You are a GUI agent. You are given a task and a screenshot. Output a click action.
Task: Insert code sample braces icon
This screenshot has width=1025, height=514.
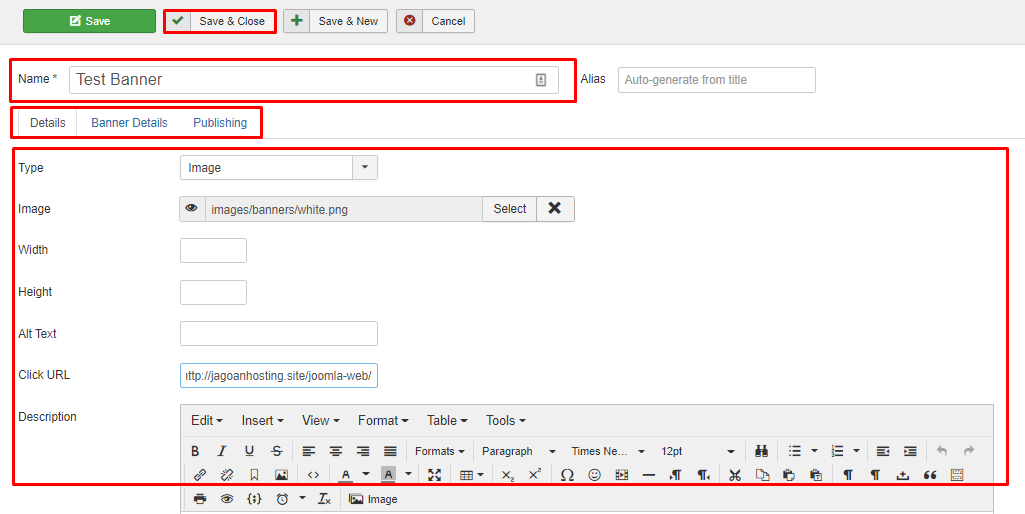click(254, 499)
